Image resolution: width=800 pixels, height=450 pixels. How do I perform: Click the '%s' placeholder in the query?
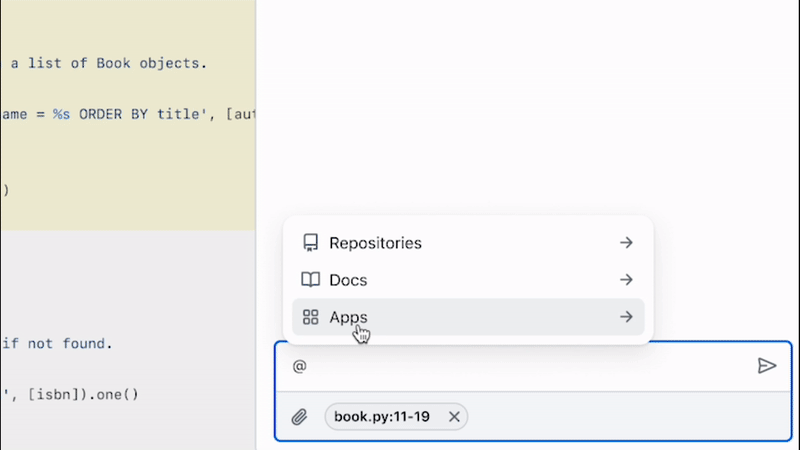click(x=62, y=114)
